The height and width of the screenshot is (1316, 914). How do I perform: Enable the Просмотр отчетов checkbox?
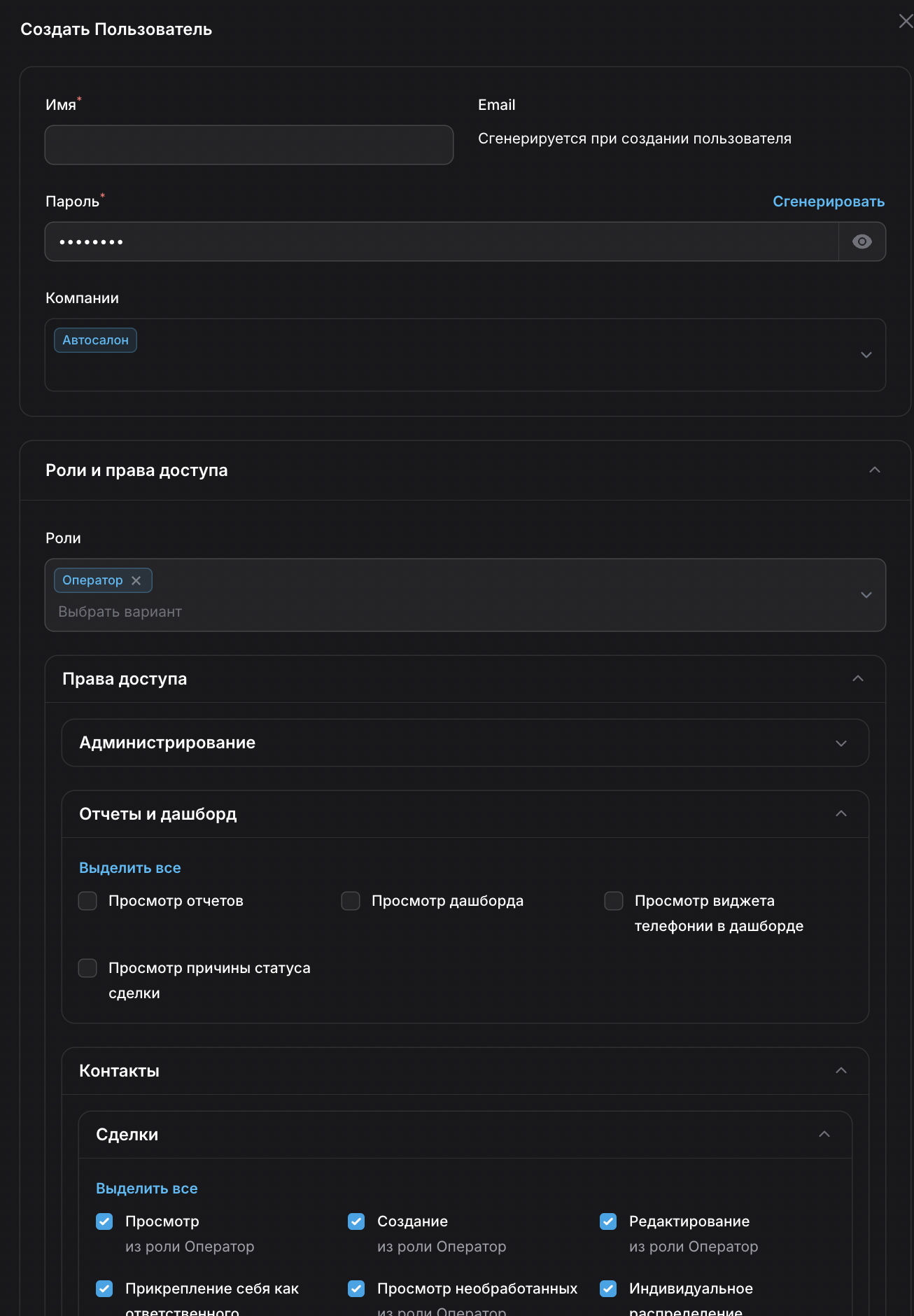pos(87,901)
